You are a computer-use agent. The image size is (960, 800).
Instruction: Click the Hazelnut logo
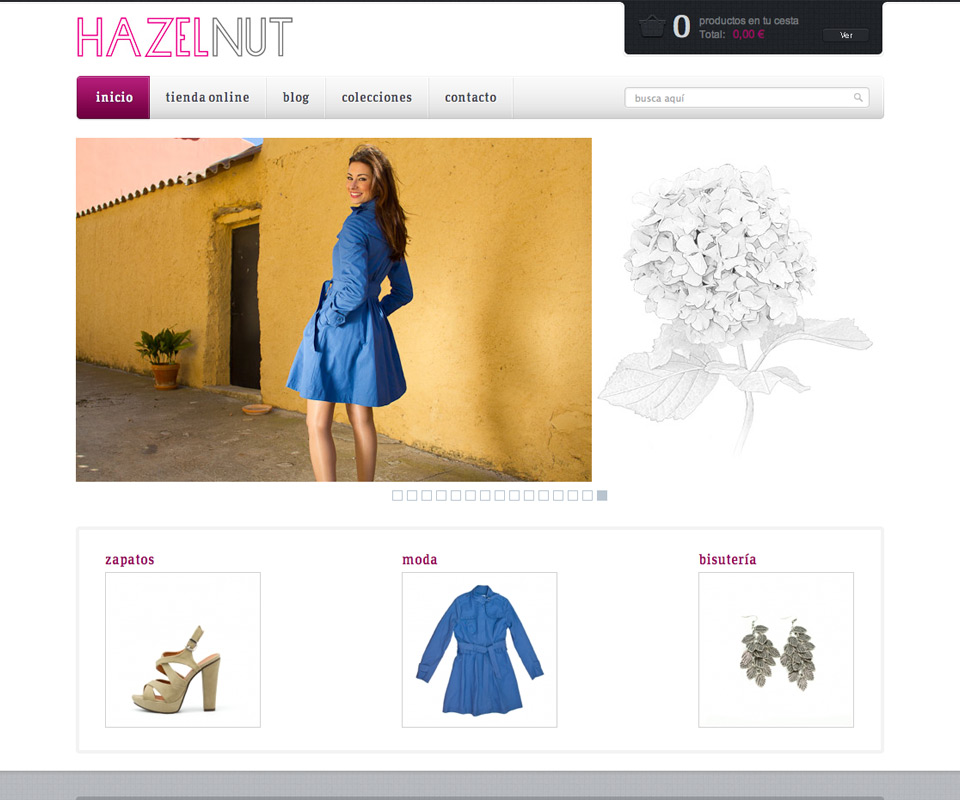(184, 37)
